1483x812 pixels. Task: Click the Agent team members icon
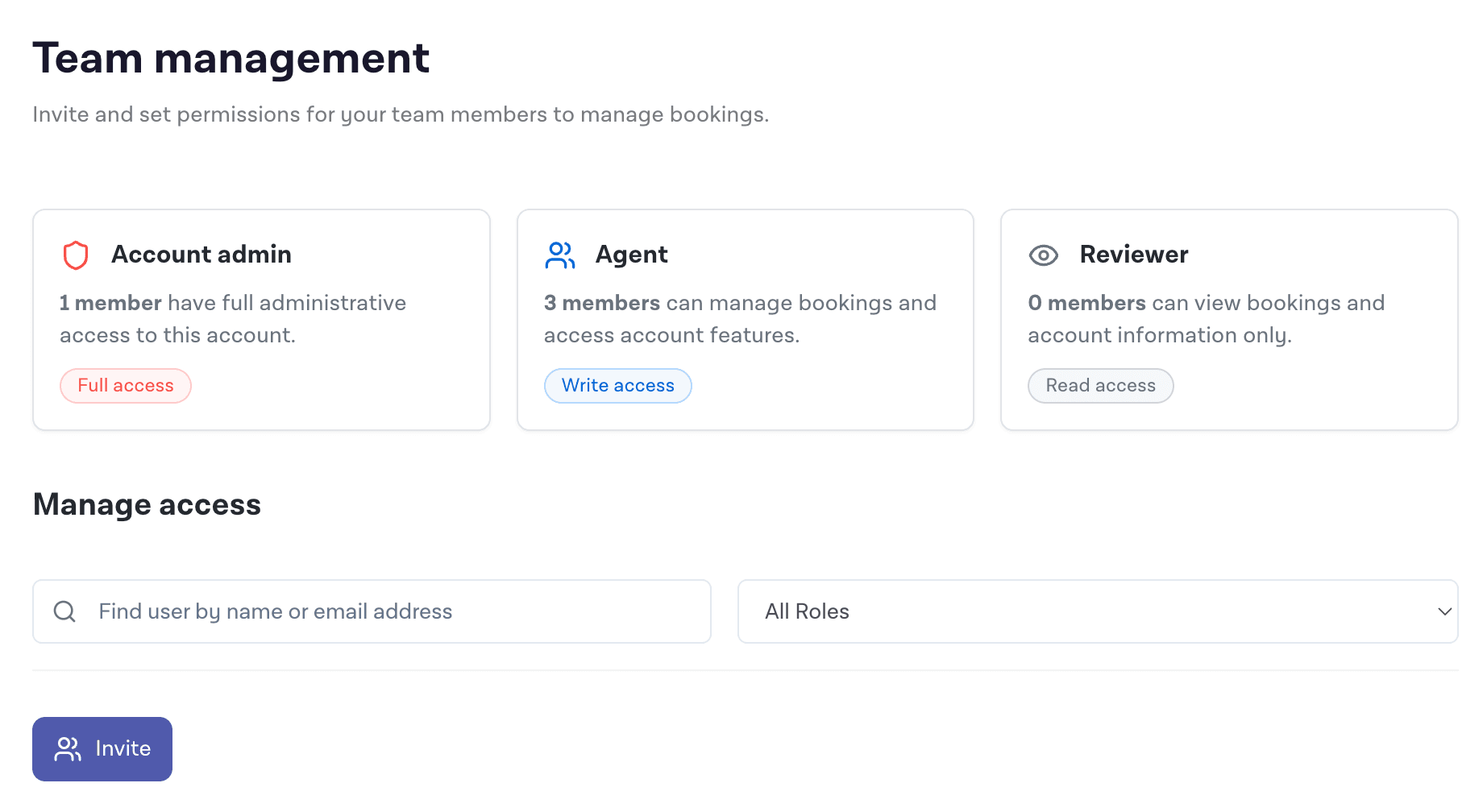point(559,255)
